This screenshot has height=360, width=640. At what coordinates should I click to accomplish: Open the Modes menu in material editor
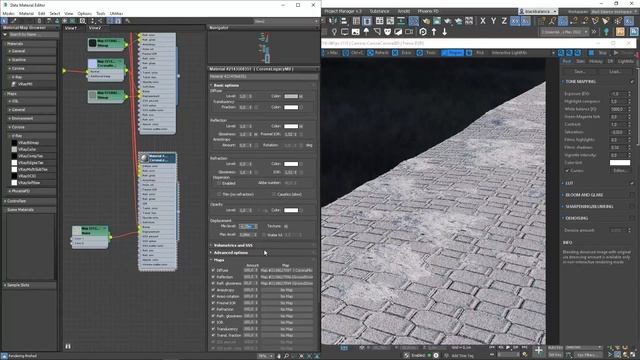(x=9, y=13)
